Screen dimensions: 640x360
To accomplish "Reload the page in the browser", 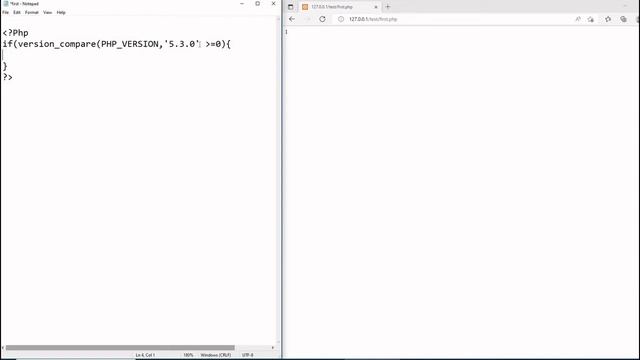I will (322, 19).
